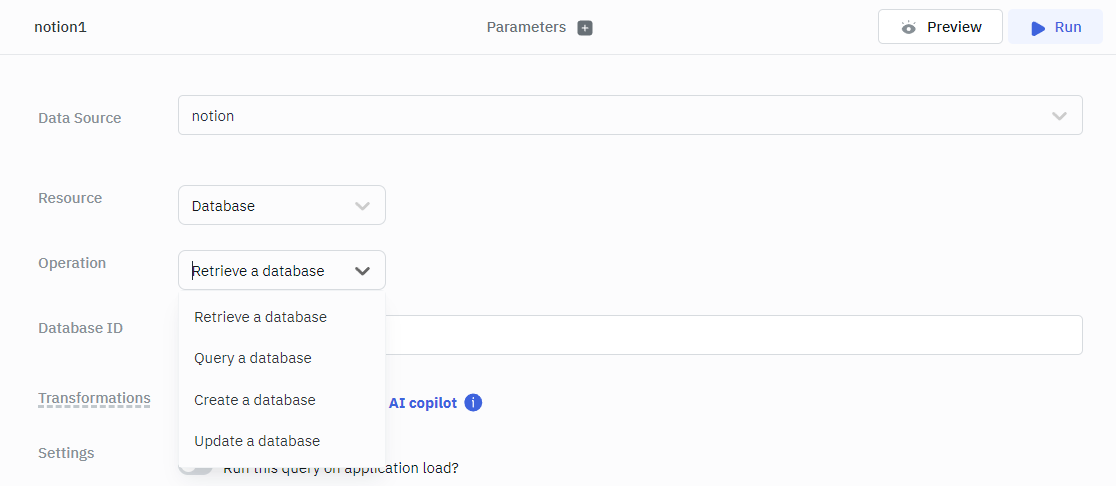Viewport: 1116px width, 486px height.
Task: Pick the Create a database operation
Action: [x=255, y=400]
